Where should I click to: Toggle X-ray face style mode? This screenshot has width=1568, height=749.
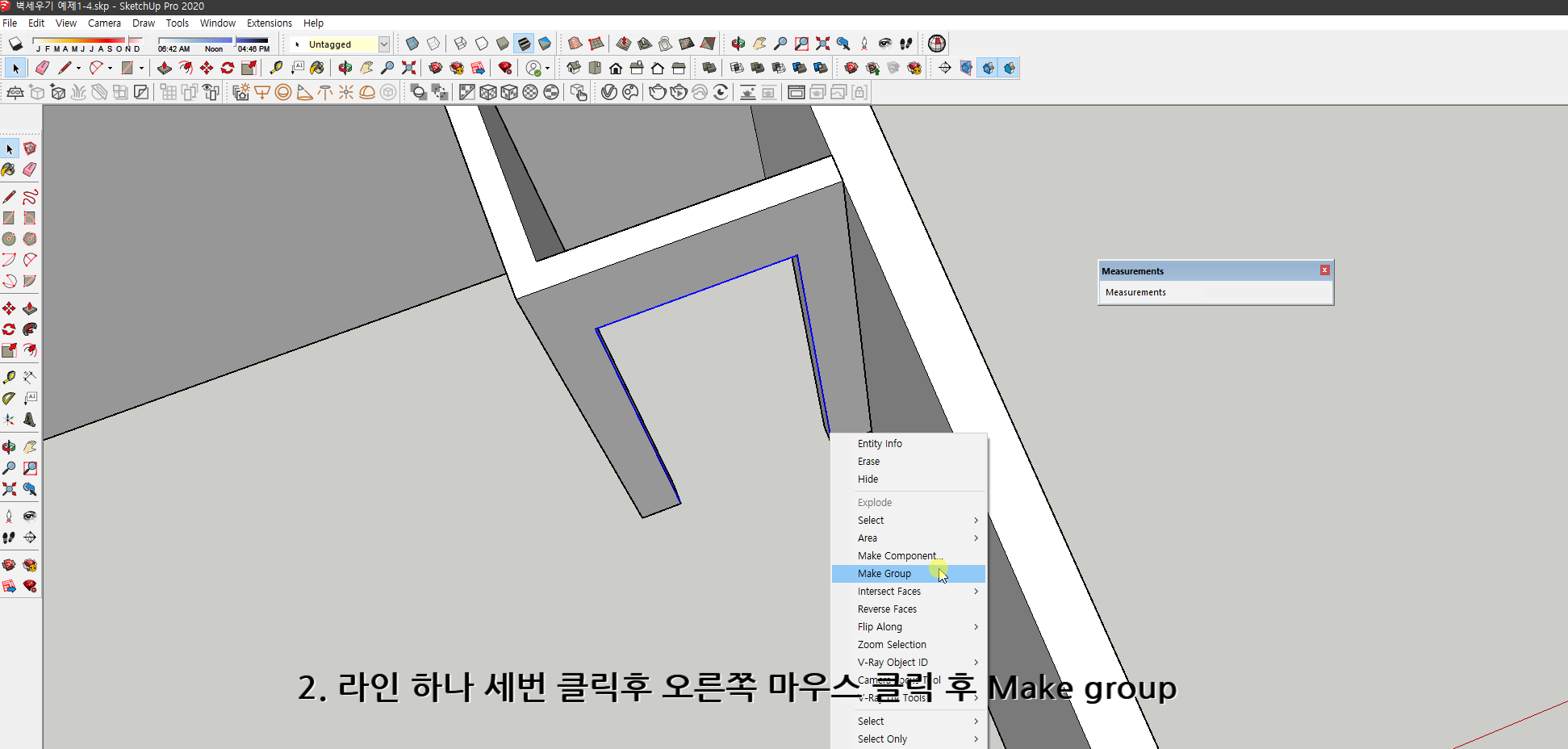[412, 44]
